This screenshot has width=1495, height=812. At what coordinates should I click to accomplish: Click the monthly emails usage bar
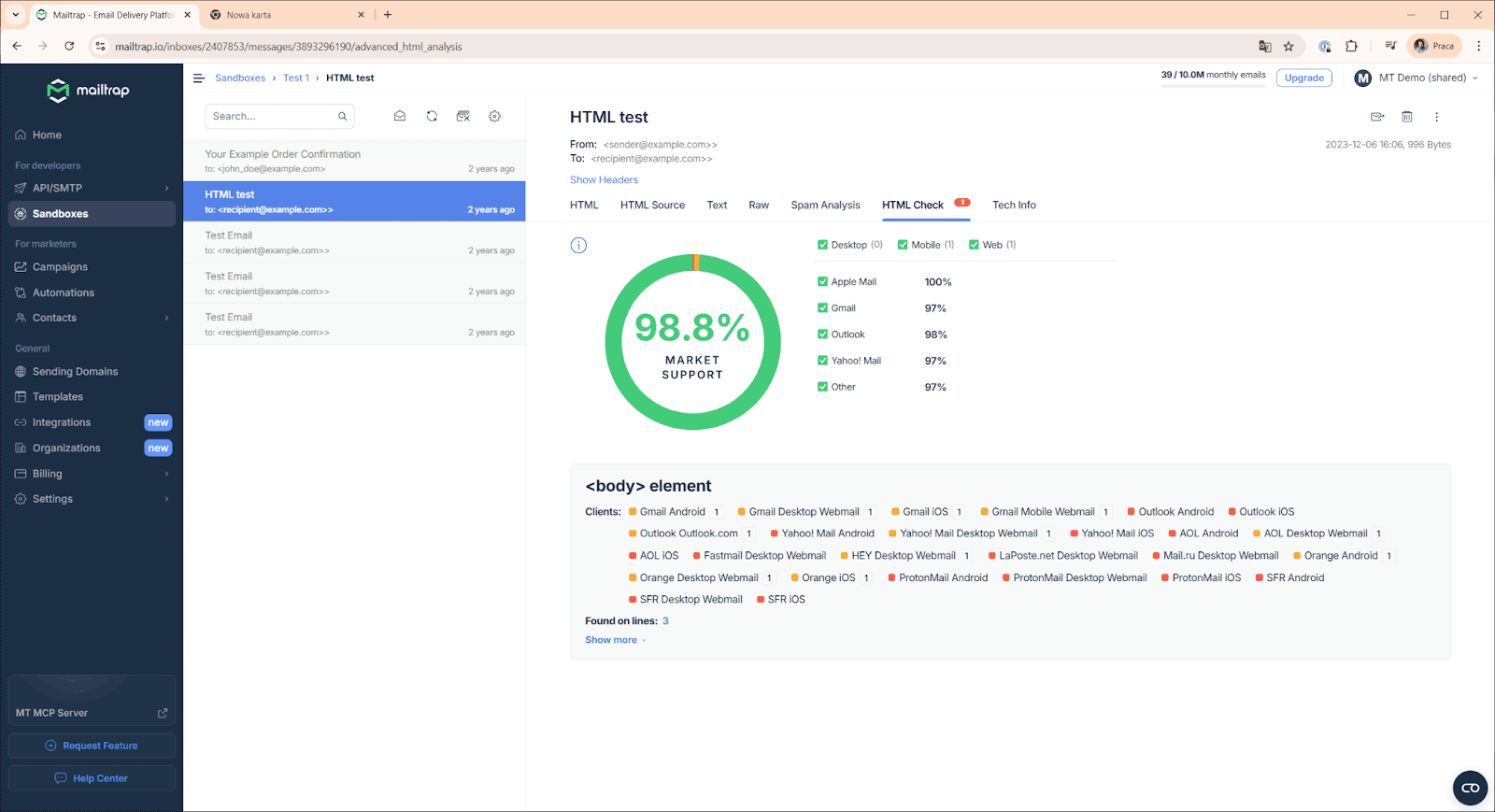click(1214, 84)
